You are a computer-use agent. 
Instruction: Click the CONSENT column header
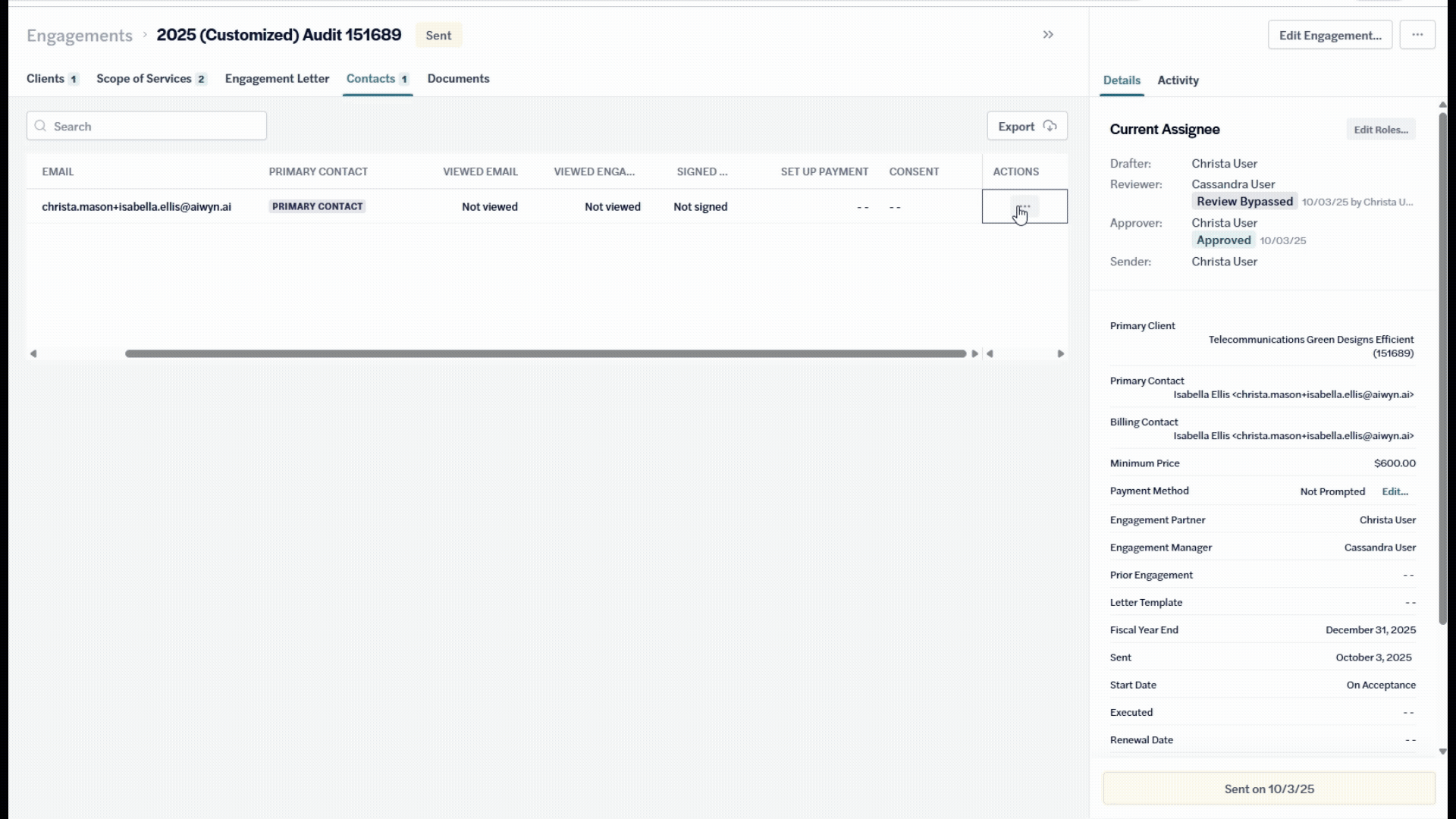coord(914,171)
